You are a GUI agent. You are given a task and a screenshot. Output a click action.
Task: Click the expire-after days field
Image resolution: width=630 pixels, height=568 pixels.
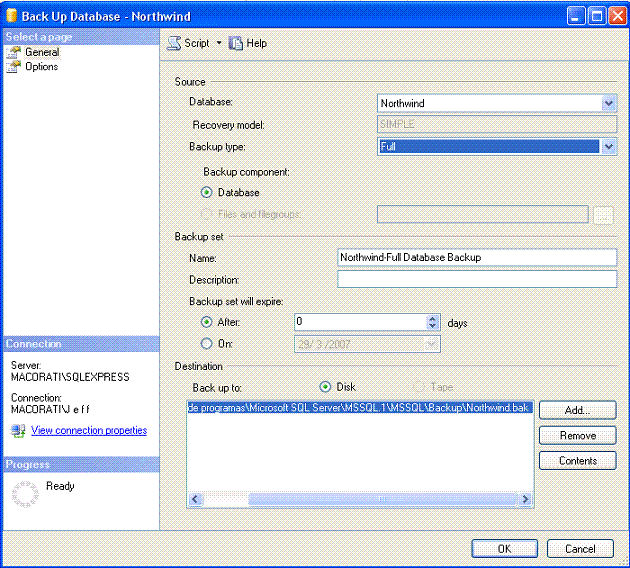pyautogui.click(x=360, y=322)
